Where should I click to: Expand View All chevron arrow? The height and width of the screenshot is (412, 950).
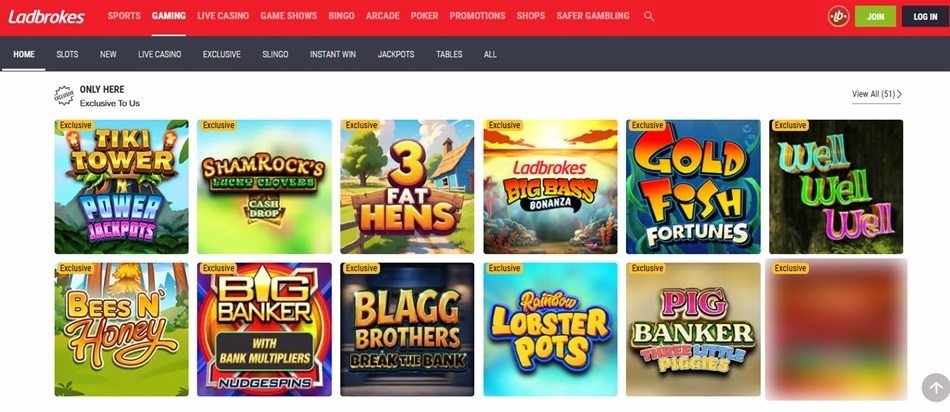[899, 94]
